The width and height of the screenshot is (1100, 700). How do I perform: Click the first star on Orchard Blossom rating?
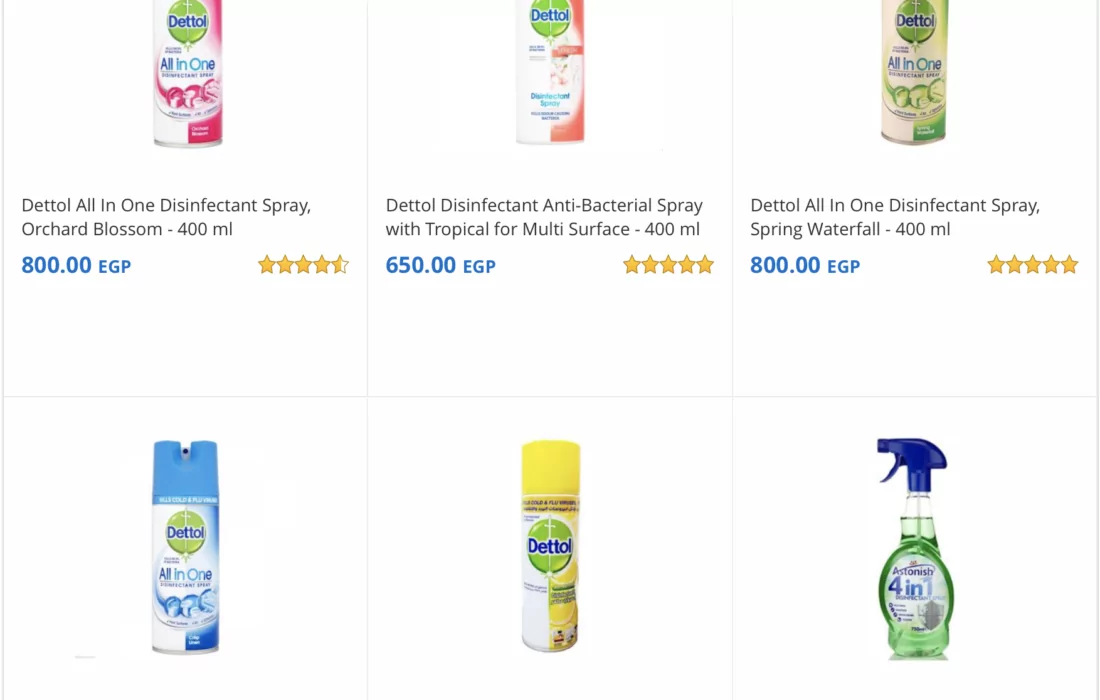267,265
